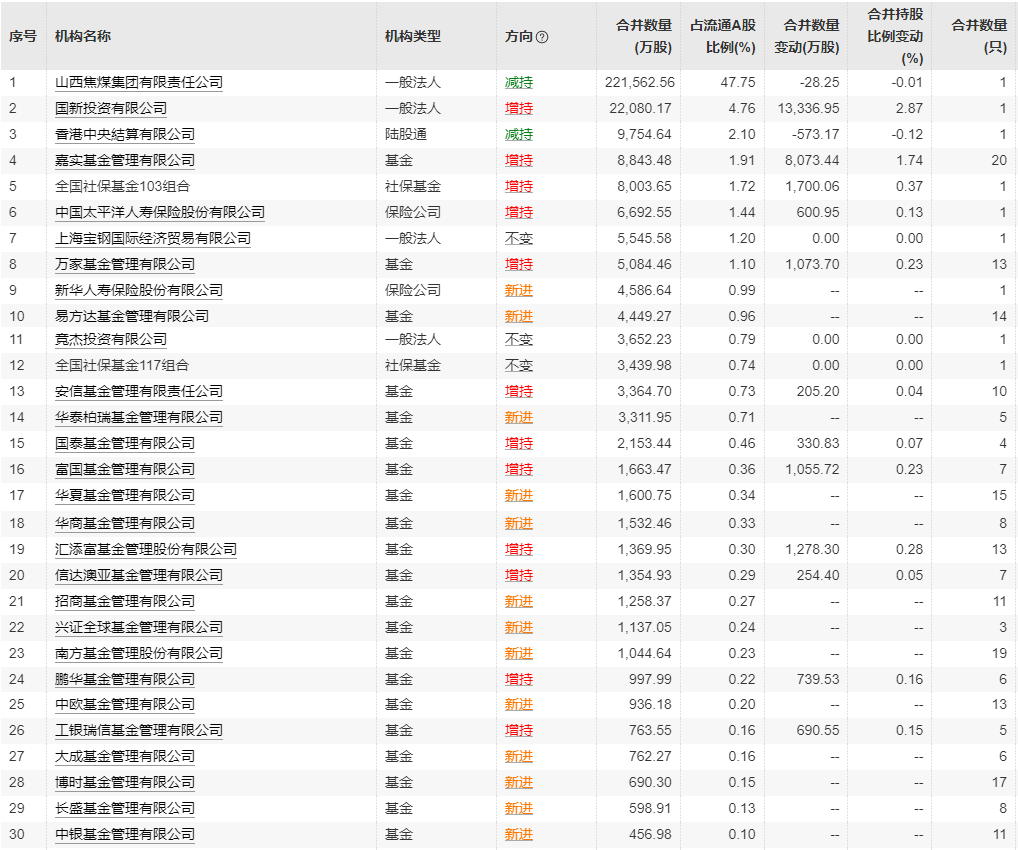Open 博时基金管理有限公司 link

click(125, 782)
